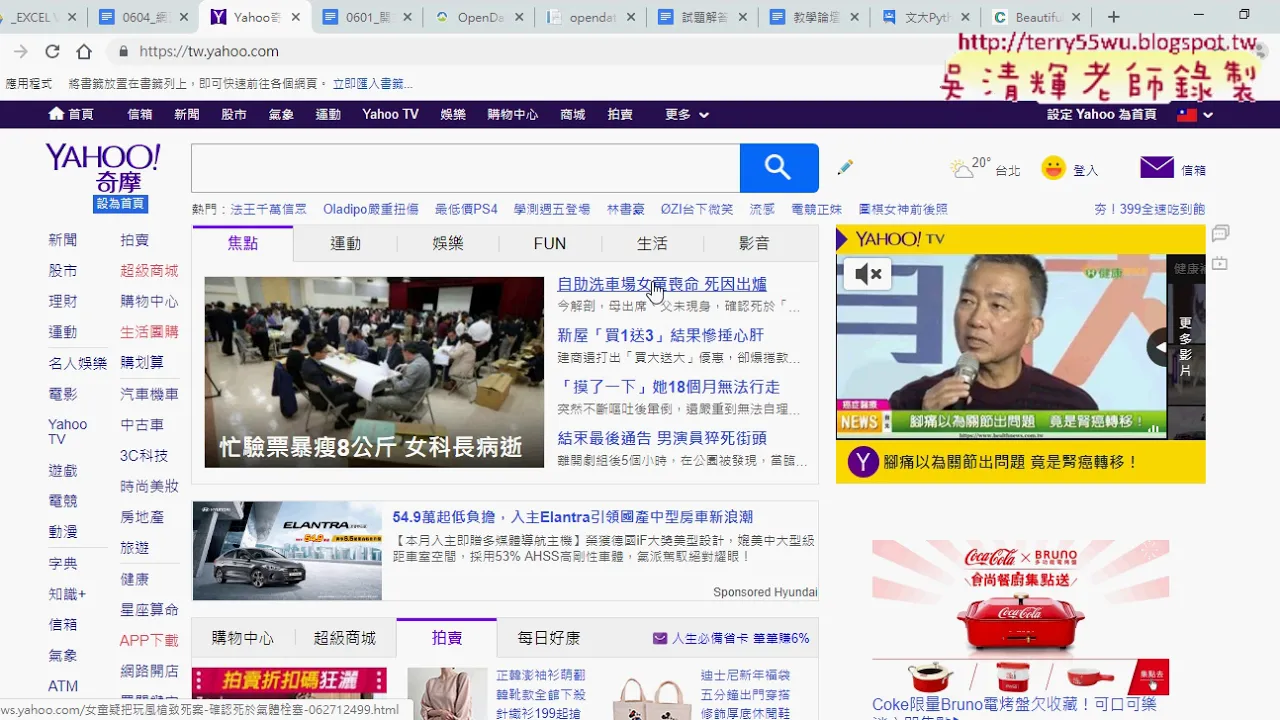Click the site lock icon in the address bar
This screenshot has width=1280, height=720.
[123, 51]
